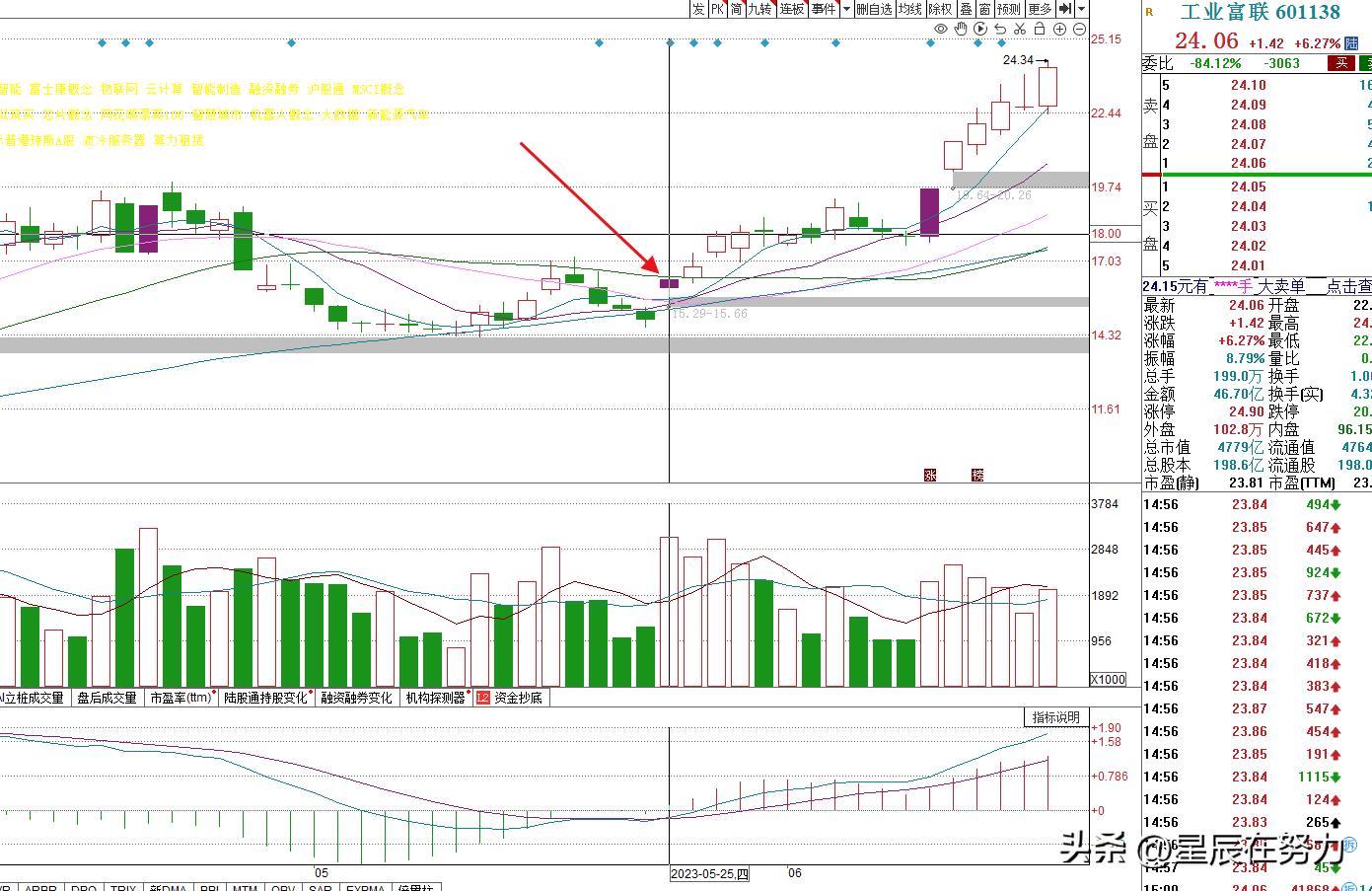Click the 大卖单 alert link
Screen dimensions: 1372x891
point(1283,286)
